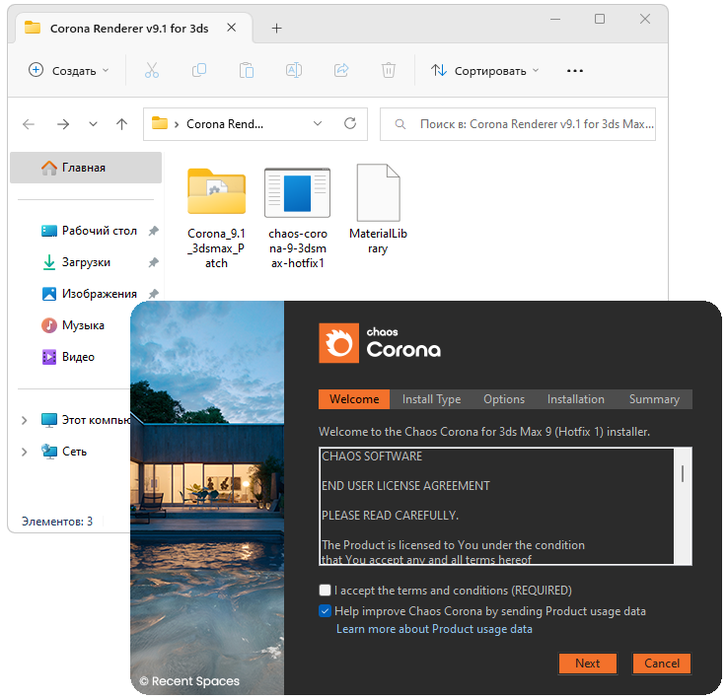The image size is (728, 700).
Task: Click the Copy icon in Explorer toolbar
Action: coord(199,71)
